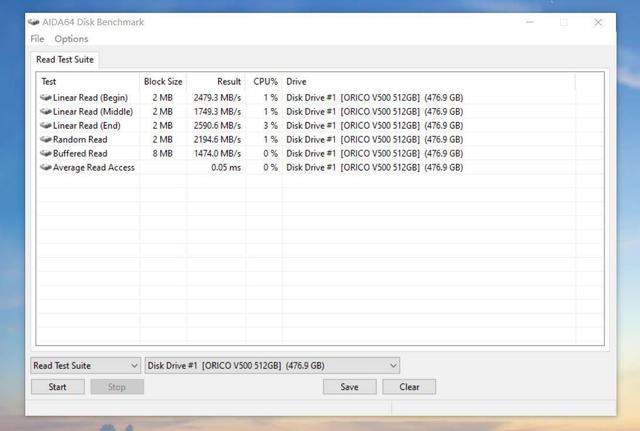Save the benchmark results
Viewport: 640px width, 431px height.
click(x=350, y=387)
